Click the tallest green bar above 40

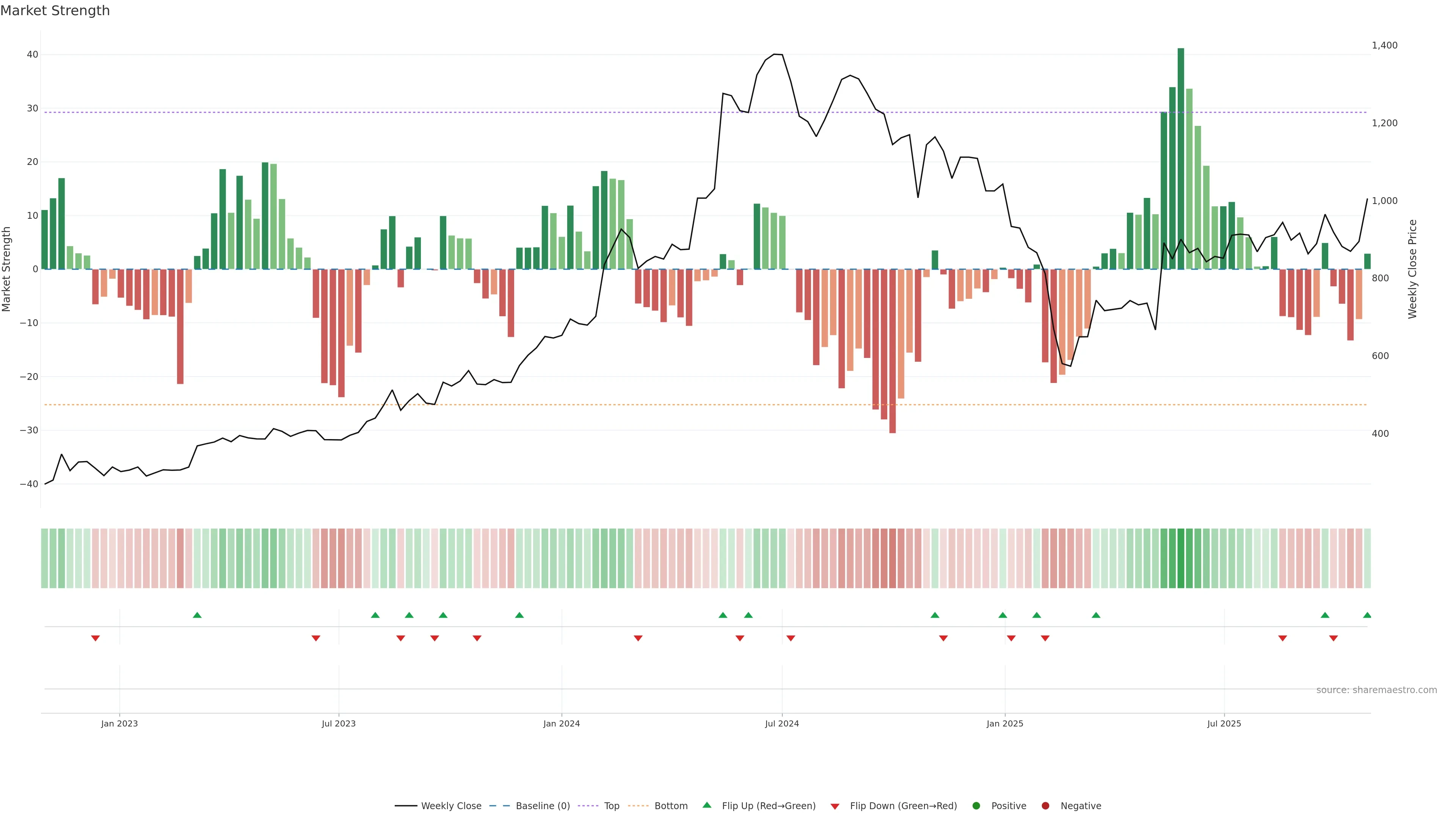[1181, 158]
